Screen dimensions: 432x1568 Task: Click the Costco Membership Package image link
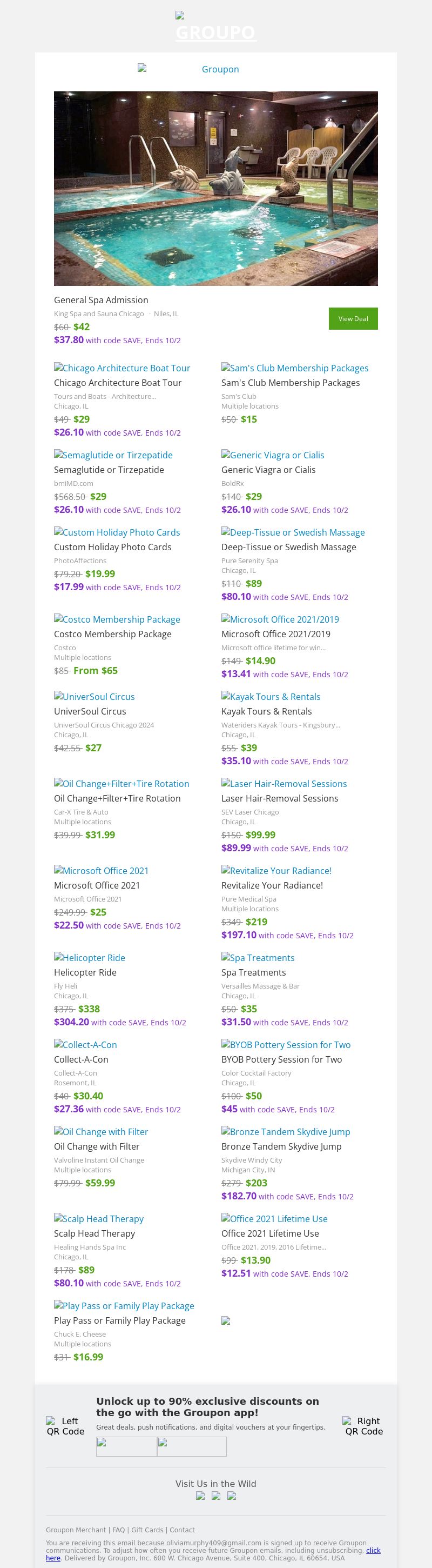(117, 619)
